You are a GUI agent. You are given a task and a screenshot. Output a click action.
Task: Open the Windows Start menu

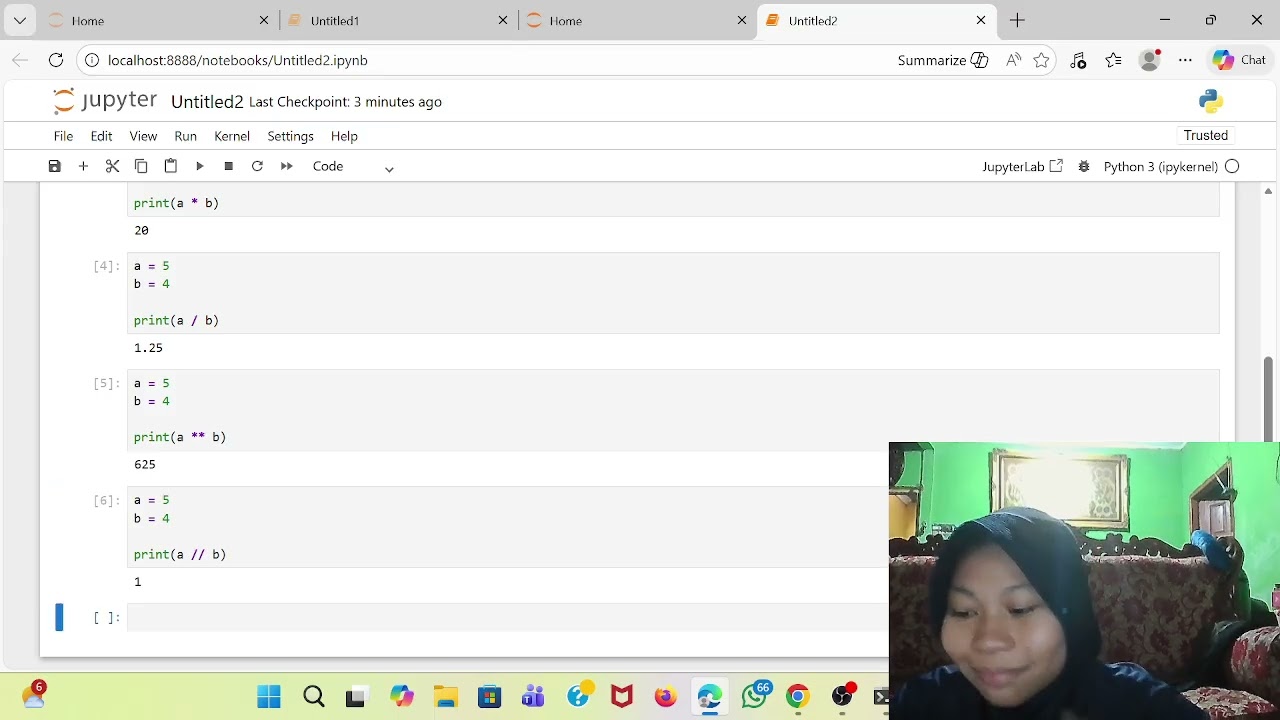click(x=269, y=696)
